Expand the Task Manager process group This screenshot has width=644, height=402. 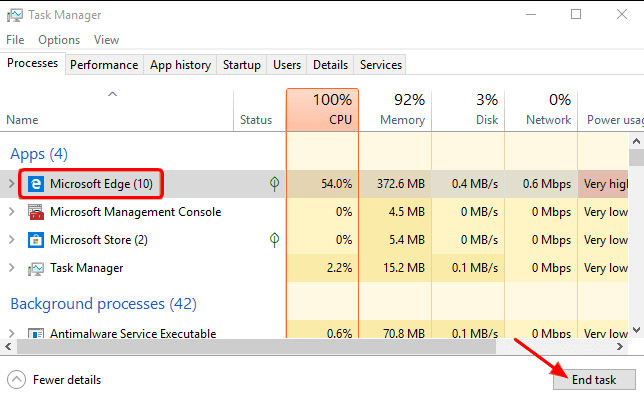point(12,268)
